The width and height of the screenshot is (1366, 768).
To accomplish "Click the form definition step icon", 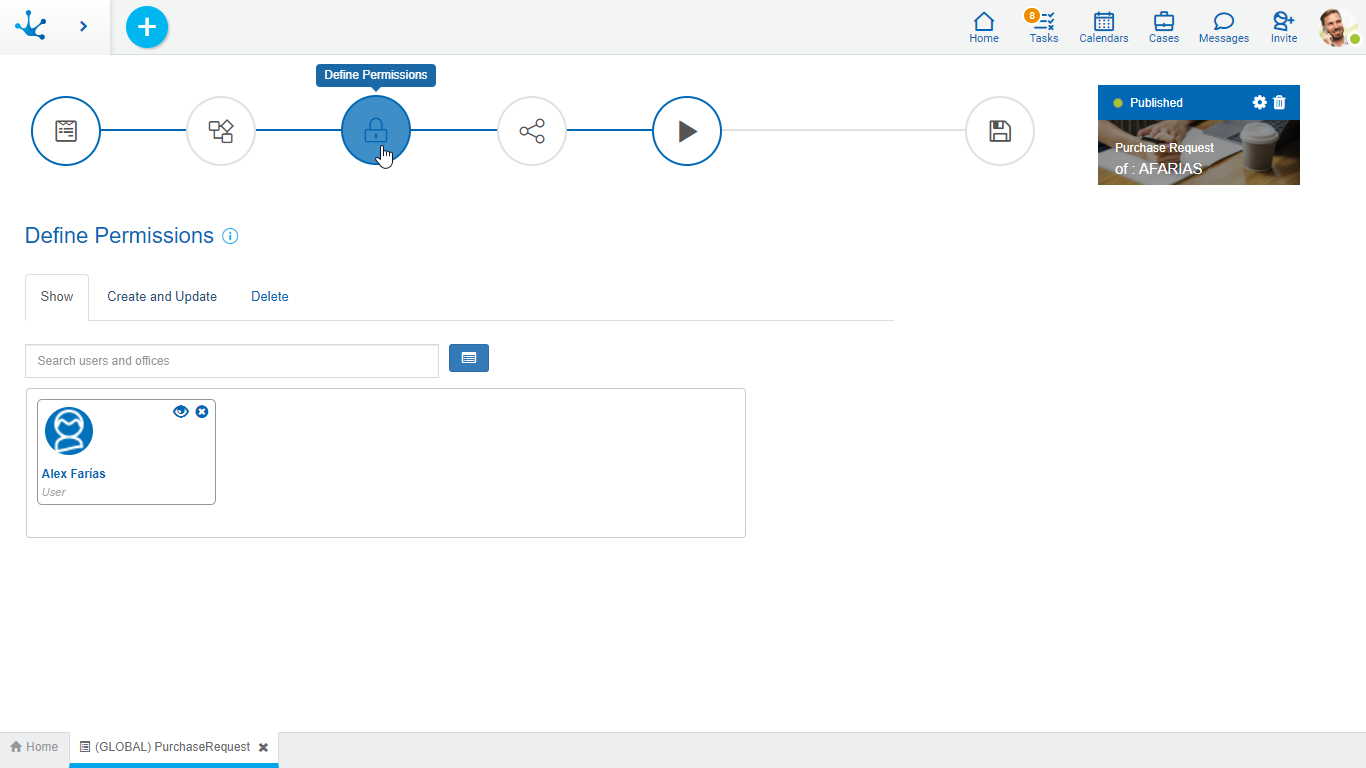I will pyautogui.click(x=66, y=131).
